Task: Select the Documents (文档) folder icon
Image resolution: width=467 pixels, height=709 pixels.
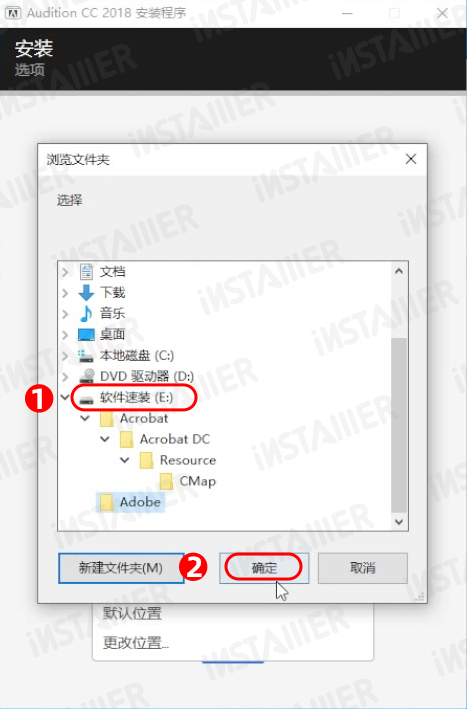Action: (86, 272)
